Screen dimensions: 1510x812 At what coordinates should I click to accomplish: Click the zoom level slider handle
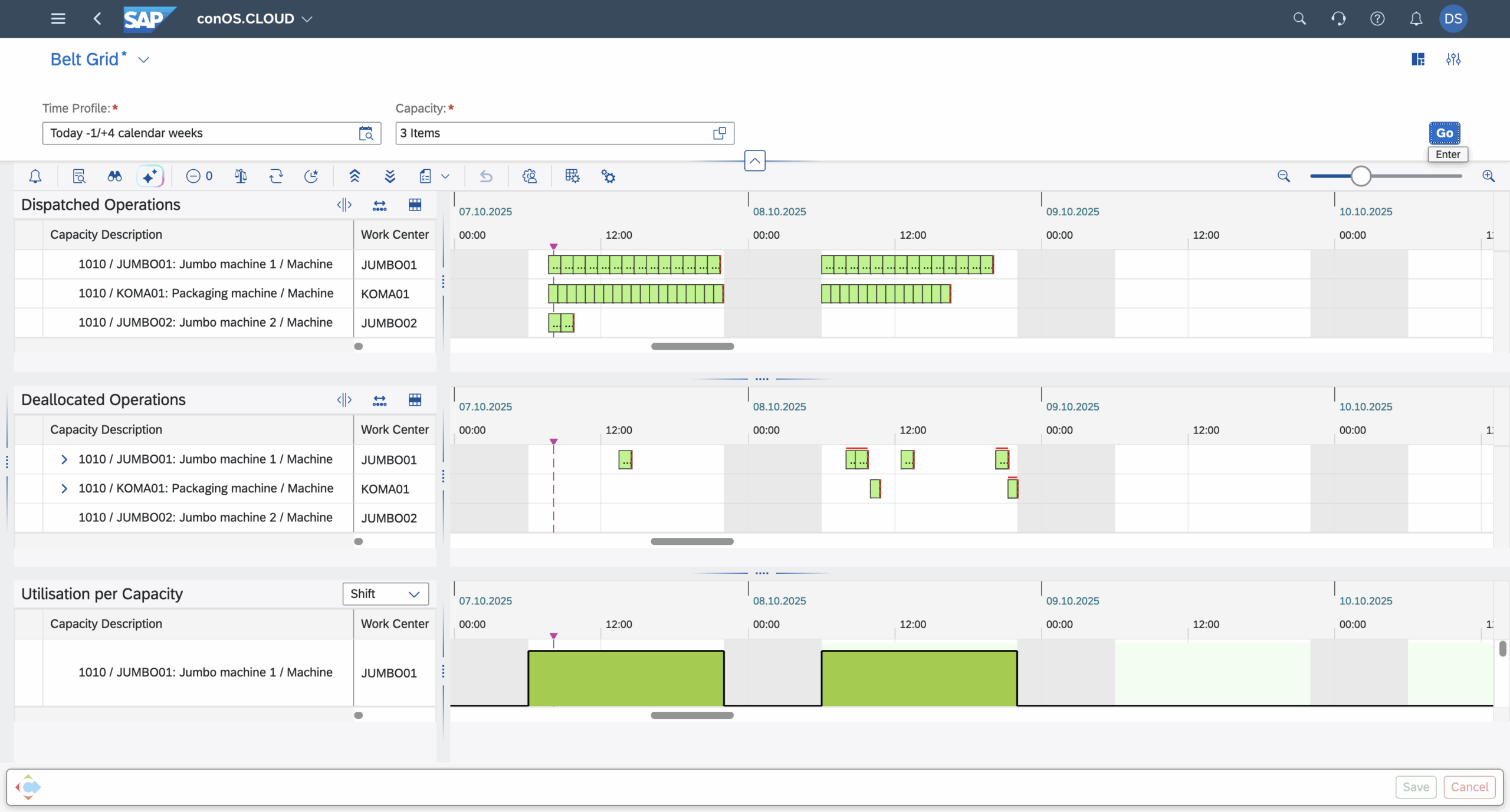coord(1361,176)
